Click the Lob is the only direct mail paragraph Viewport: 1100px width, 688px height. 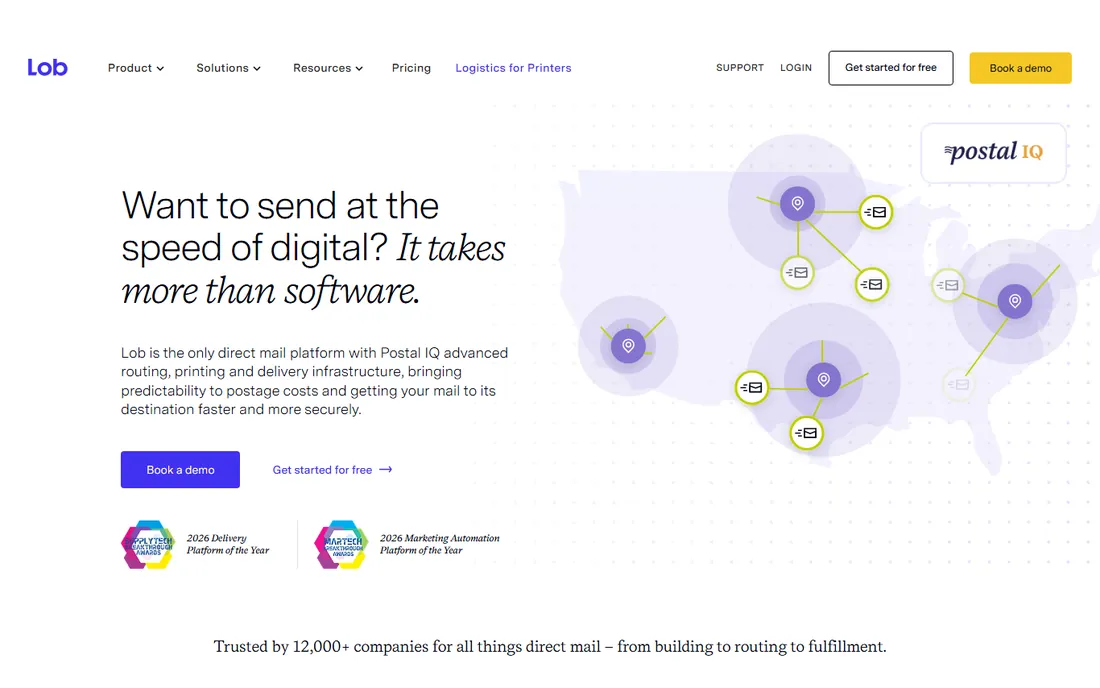click(x=314, y=381)
